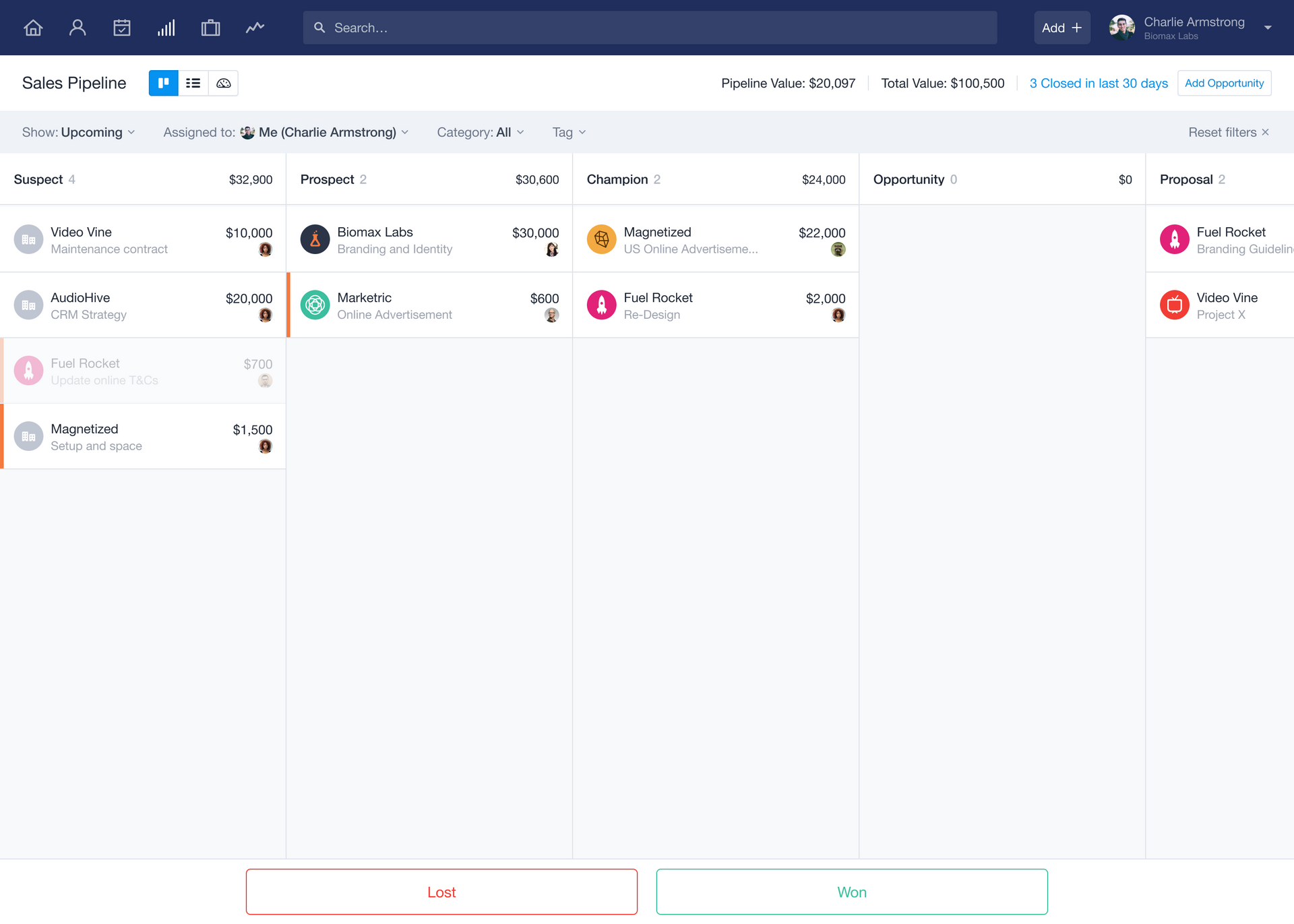The image size is (1294, 924).
Task: Open the contacts person icon
Action: pyautogui.click(x=78, y=28)
